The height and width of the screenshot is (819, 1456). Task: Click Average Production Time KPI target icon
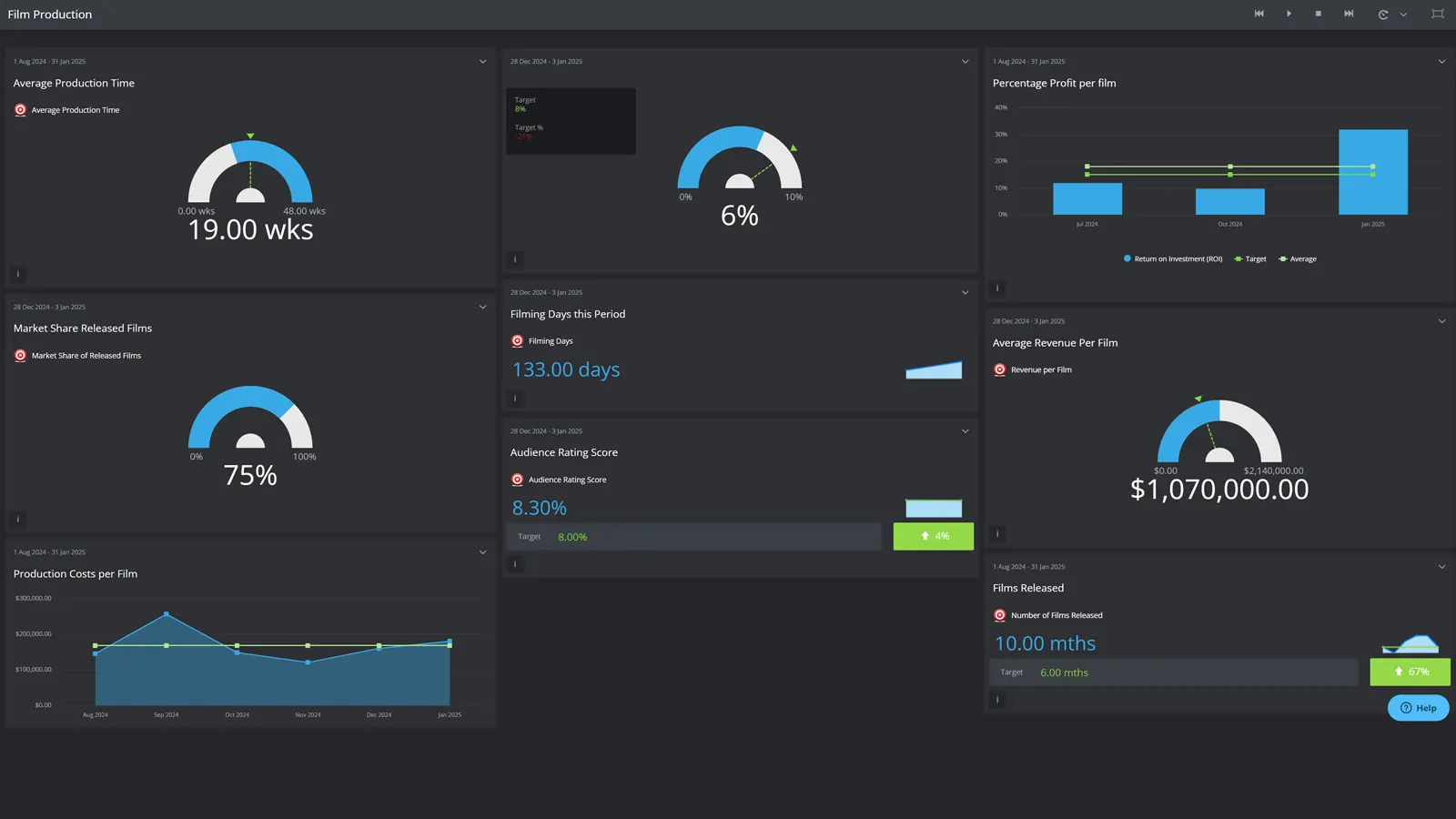coord(20,110)
